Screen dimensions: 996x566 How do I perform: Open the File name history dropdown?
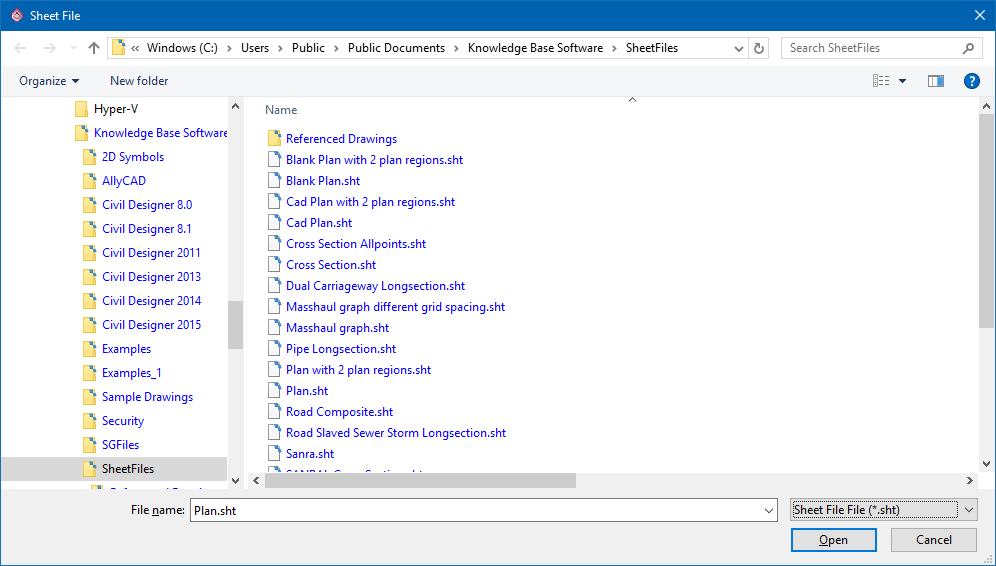click(768, 510)
